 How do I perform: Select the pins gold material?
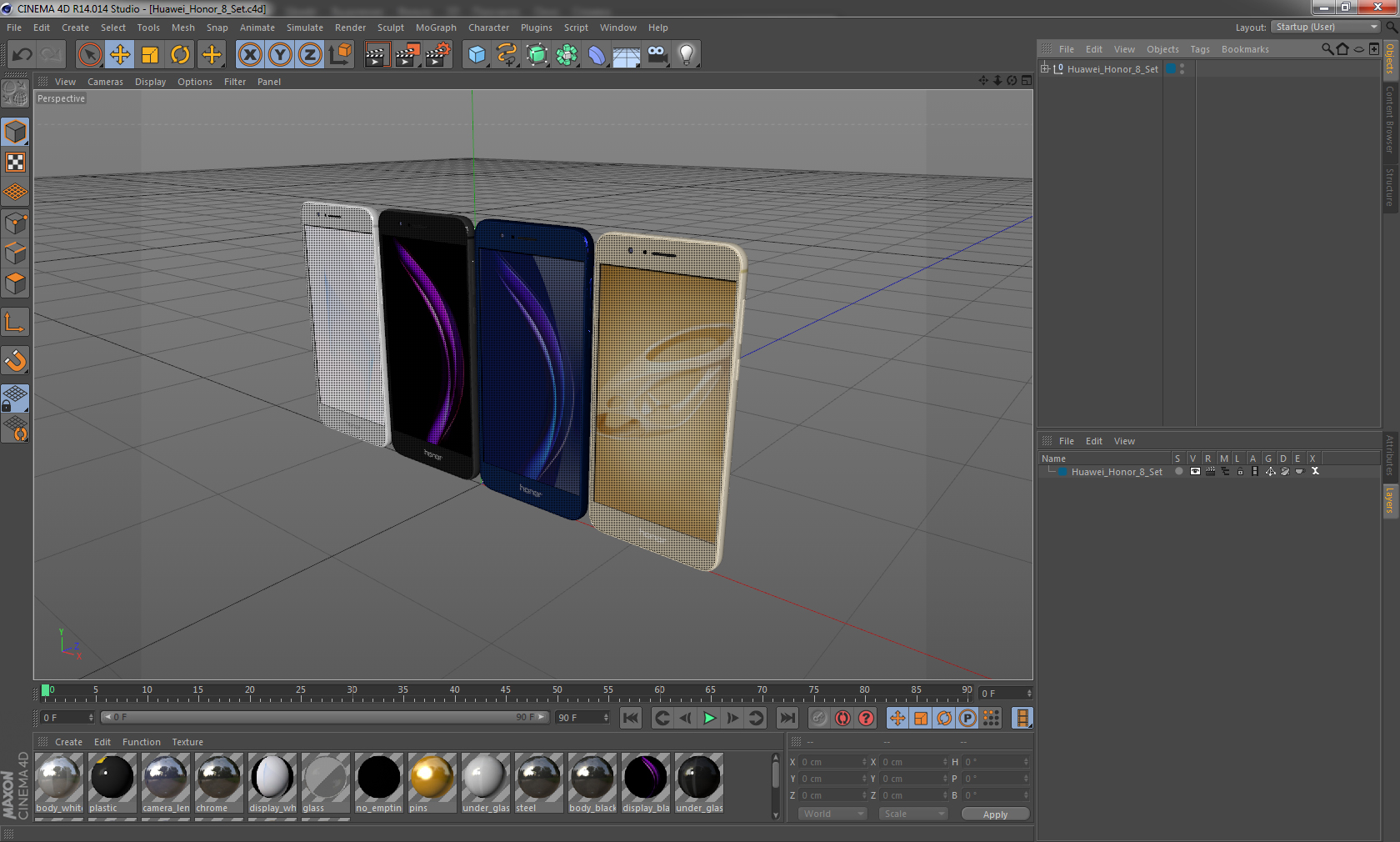(432, 783)
